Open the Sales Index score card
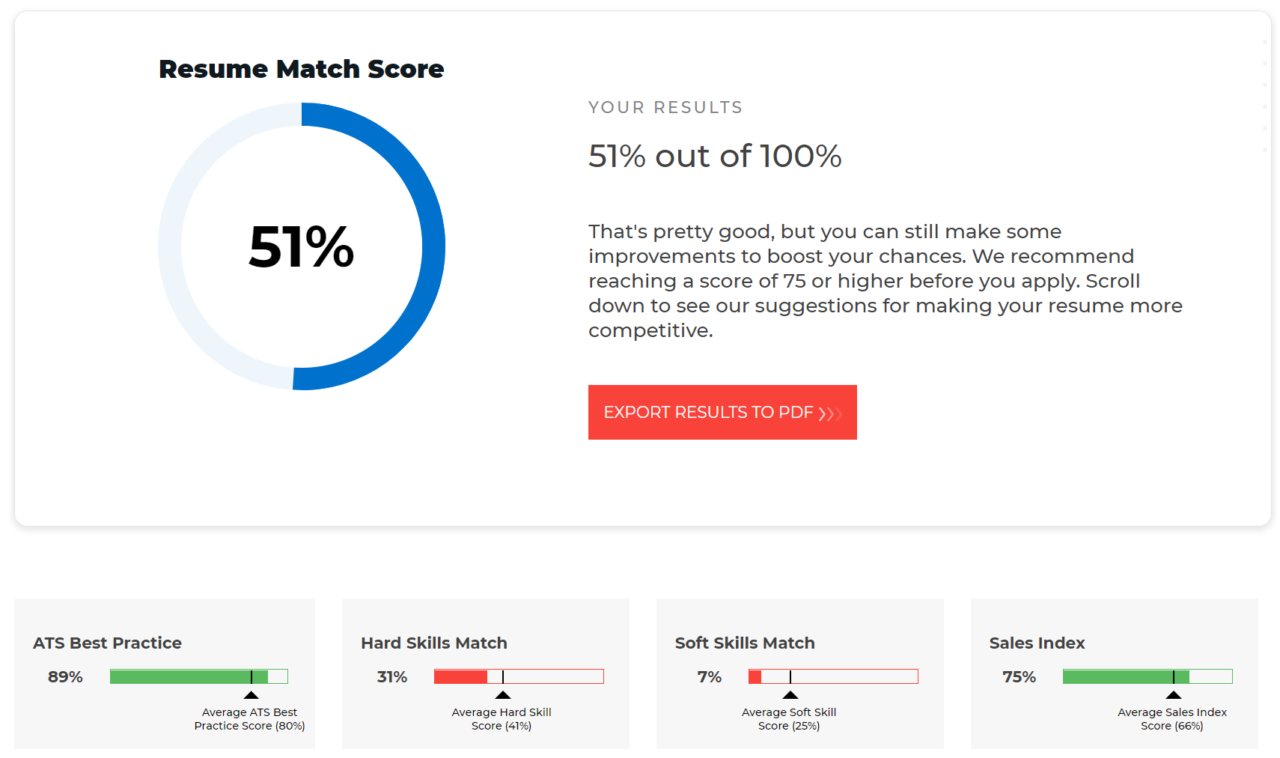This screenshot has height=758, width=1280. [1114, 674]
